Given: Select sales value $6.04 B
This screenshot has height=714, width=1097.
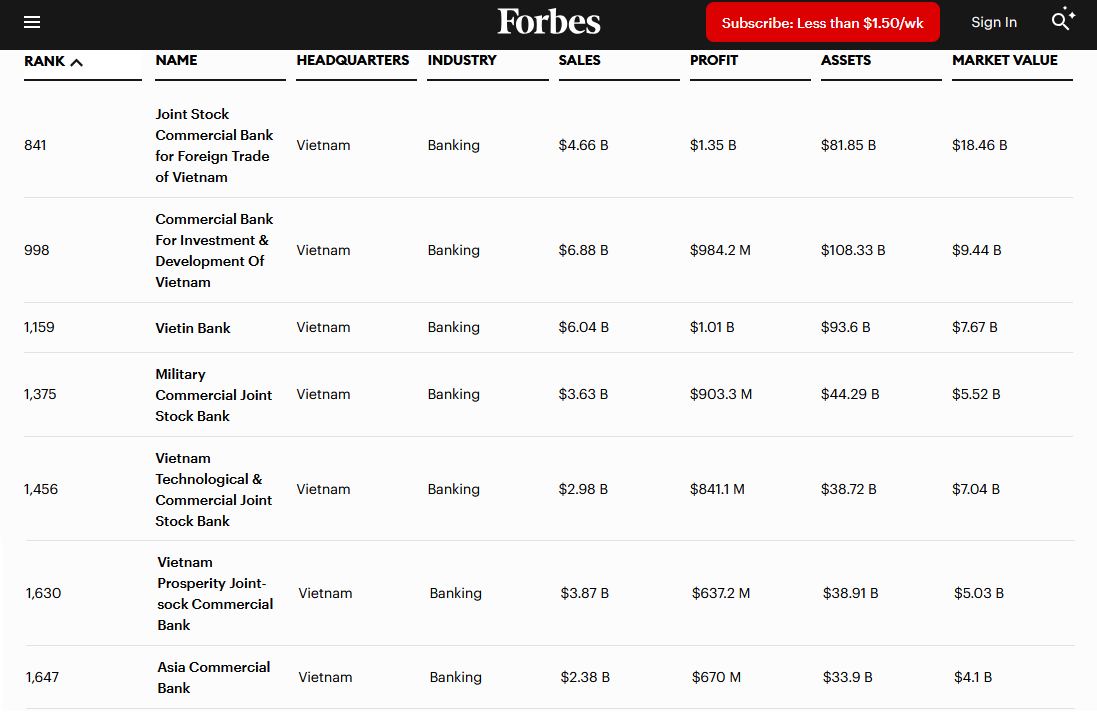Looking at the screenshot, I should [583, 327].
